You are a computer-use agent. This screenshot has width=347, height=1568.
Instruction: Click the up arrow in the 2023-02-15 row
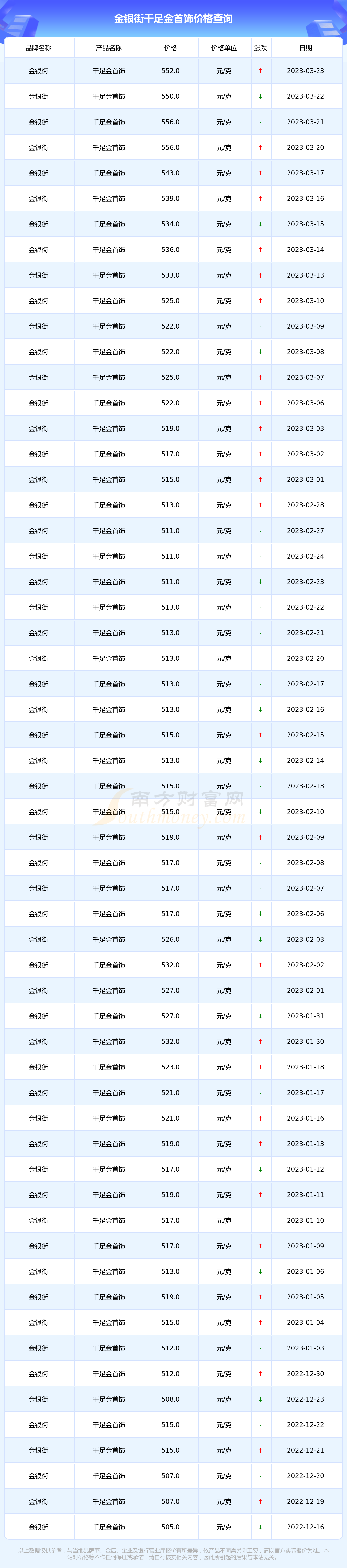click(x=260, y=736)
